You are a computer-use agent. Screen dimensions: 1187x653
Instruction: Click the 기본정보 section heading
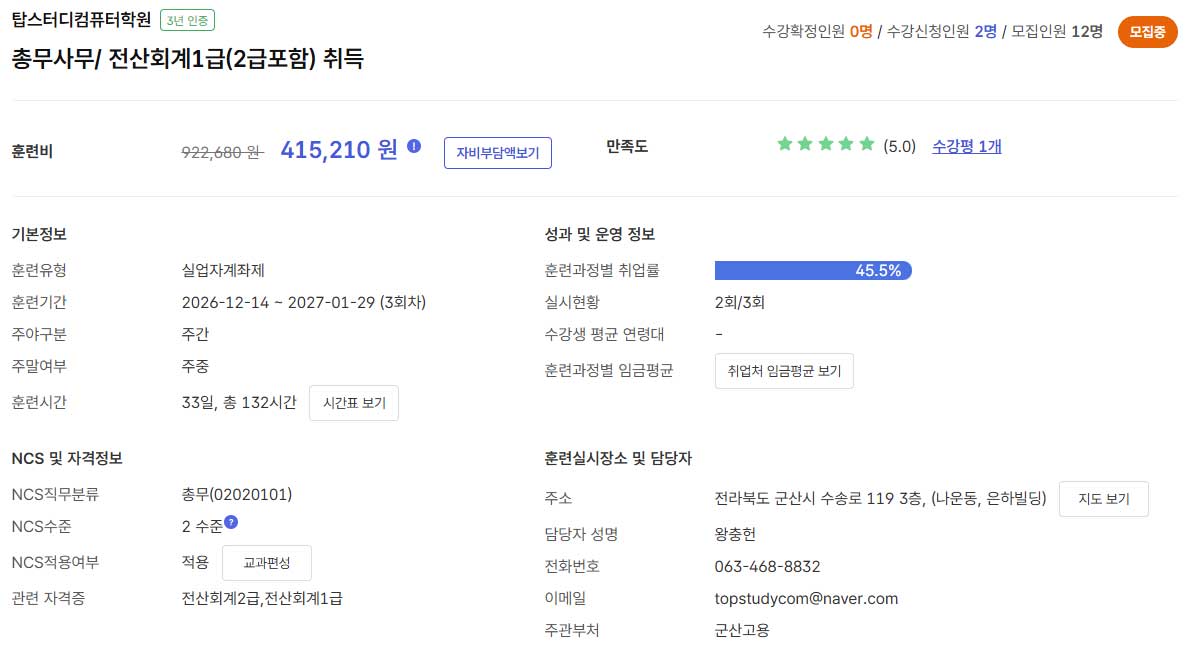pos(39,234)
